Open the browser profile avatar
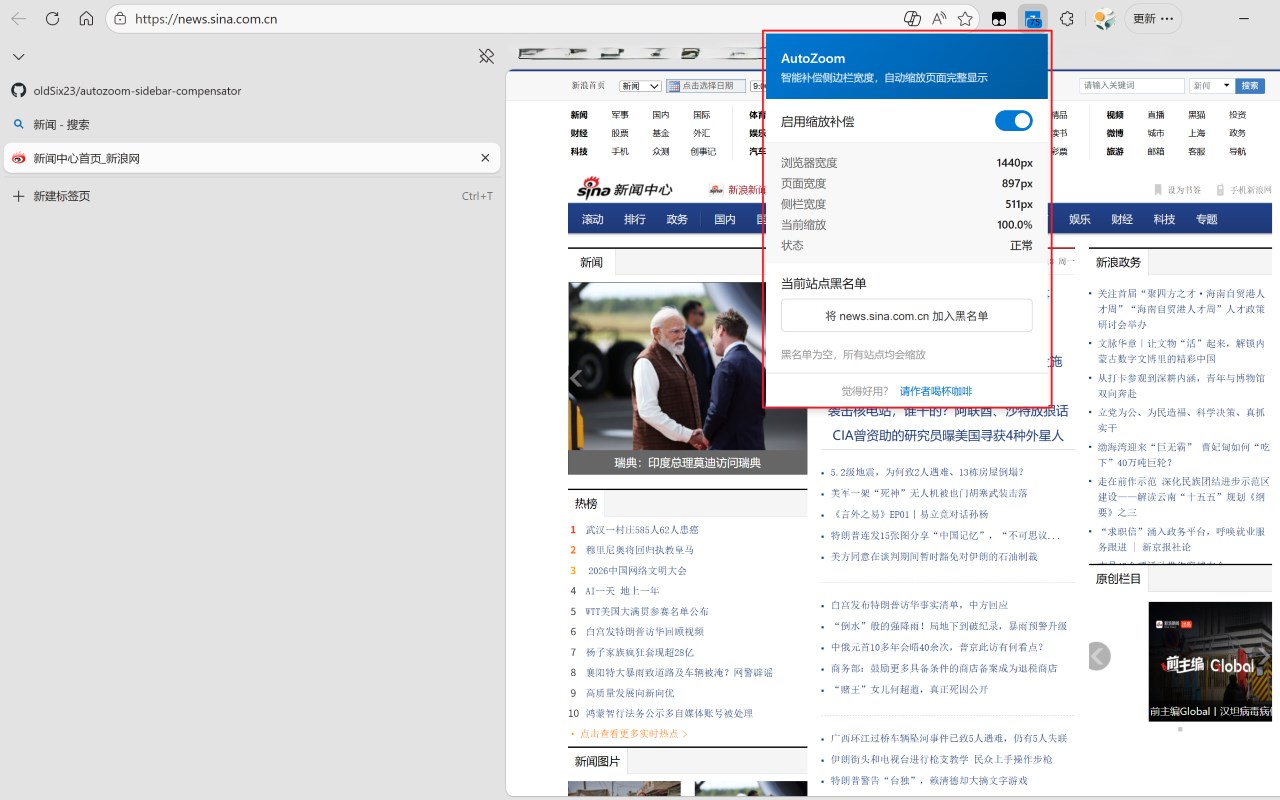Viewport: 1280px width, 800px height. point(1104,19)
